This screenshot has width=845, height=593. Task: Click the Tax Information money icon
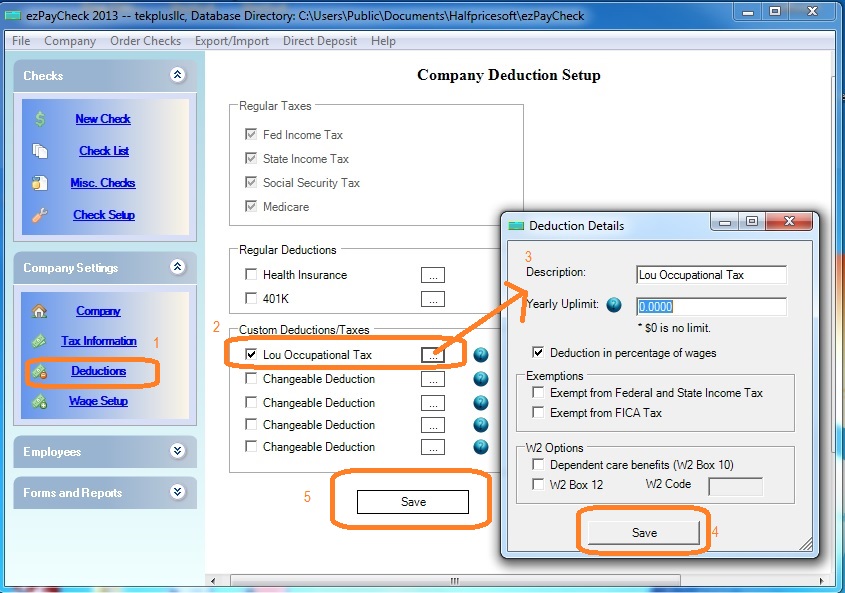tap(40, 341)
